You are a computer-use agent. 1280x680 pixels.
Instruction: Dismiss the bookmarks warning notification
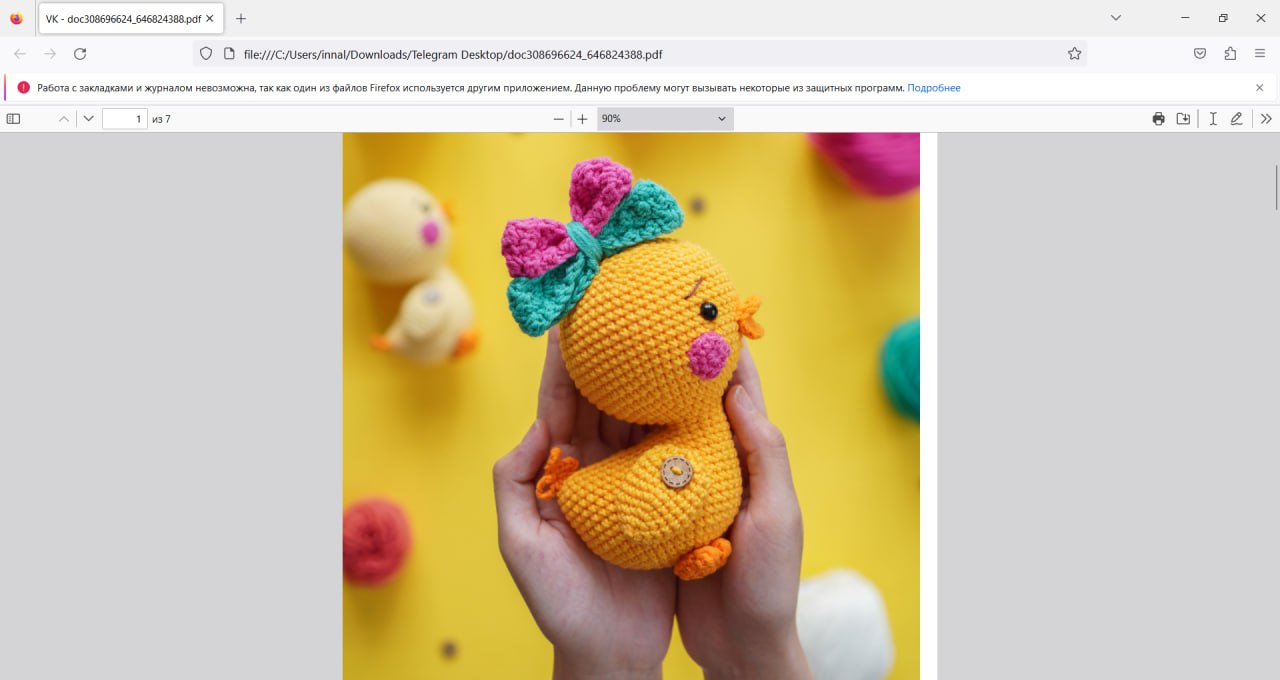[1260, 88]
